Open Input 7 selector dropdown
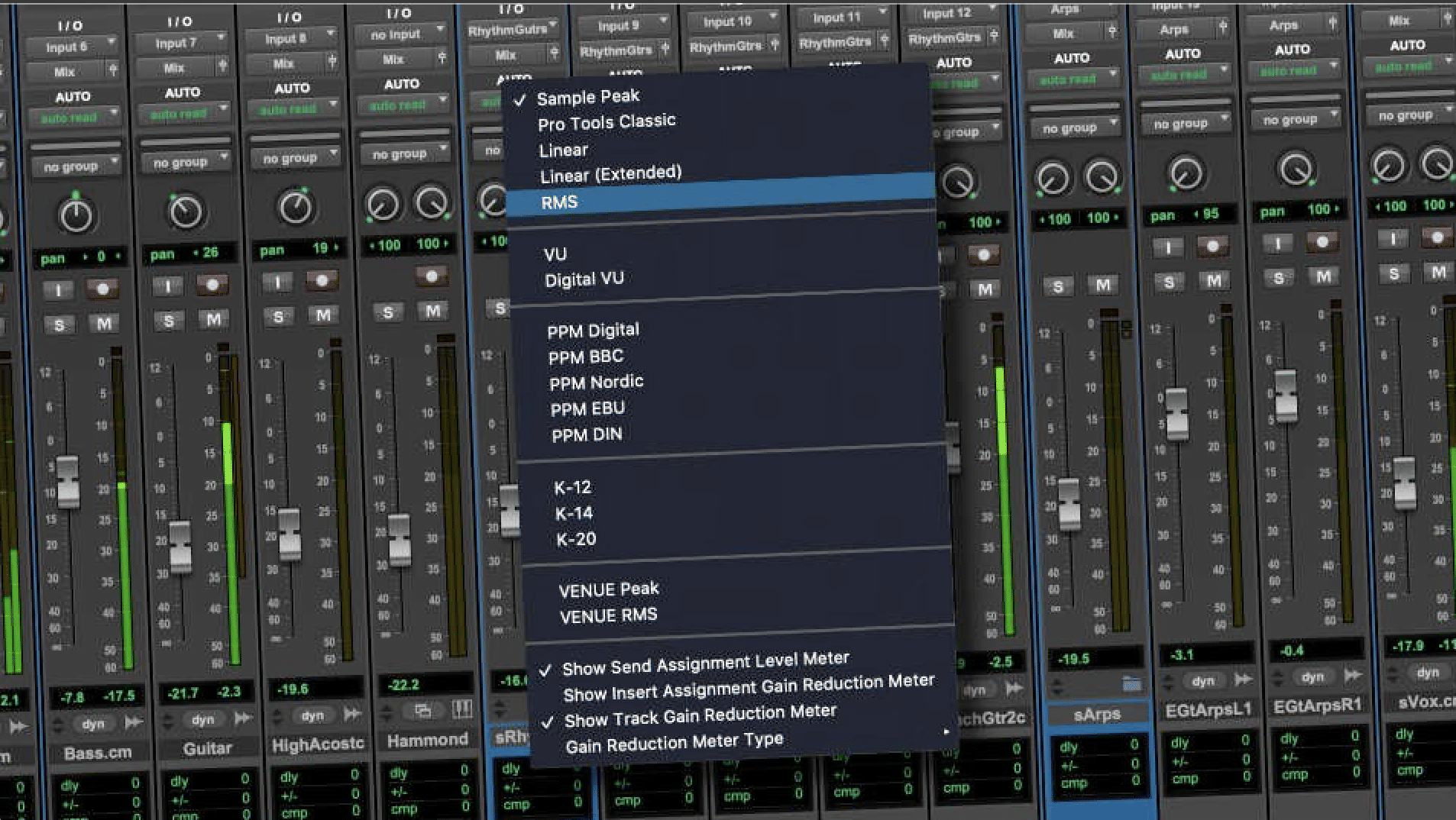 (181, 42)
